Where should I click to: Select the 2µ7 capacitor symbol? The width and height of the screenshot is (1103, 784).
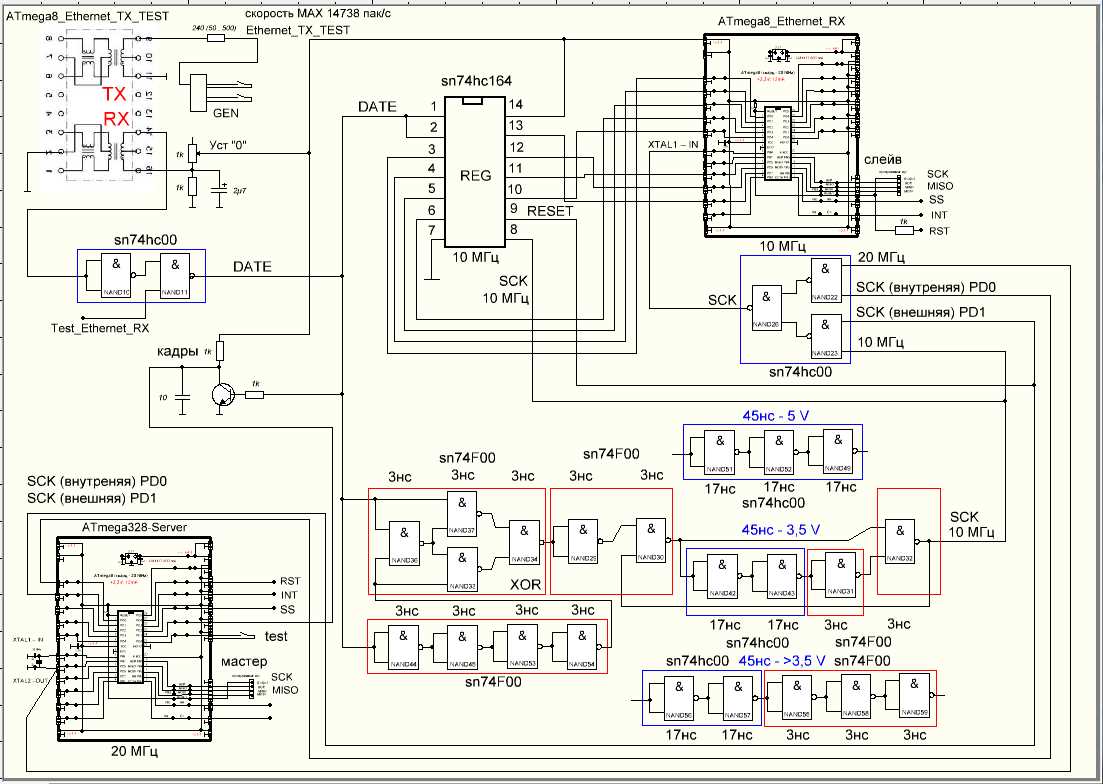pos(219,188)
